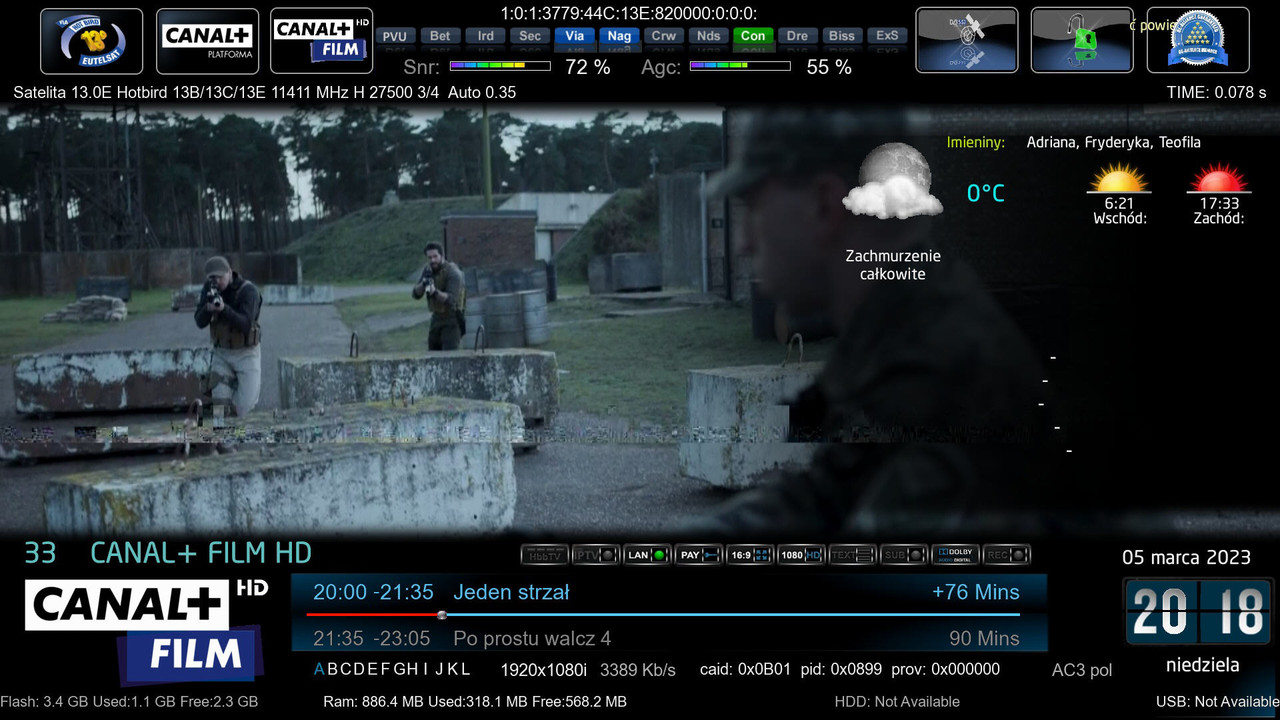Select next programme Po prostu walcz 4
The image size is (1280, 720).
click(x=532, y=638)
